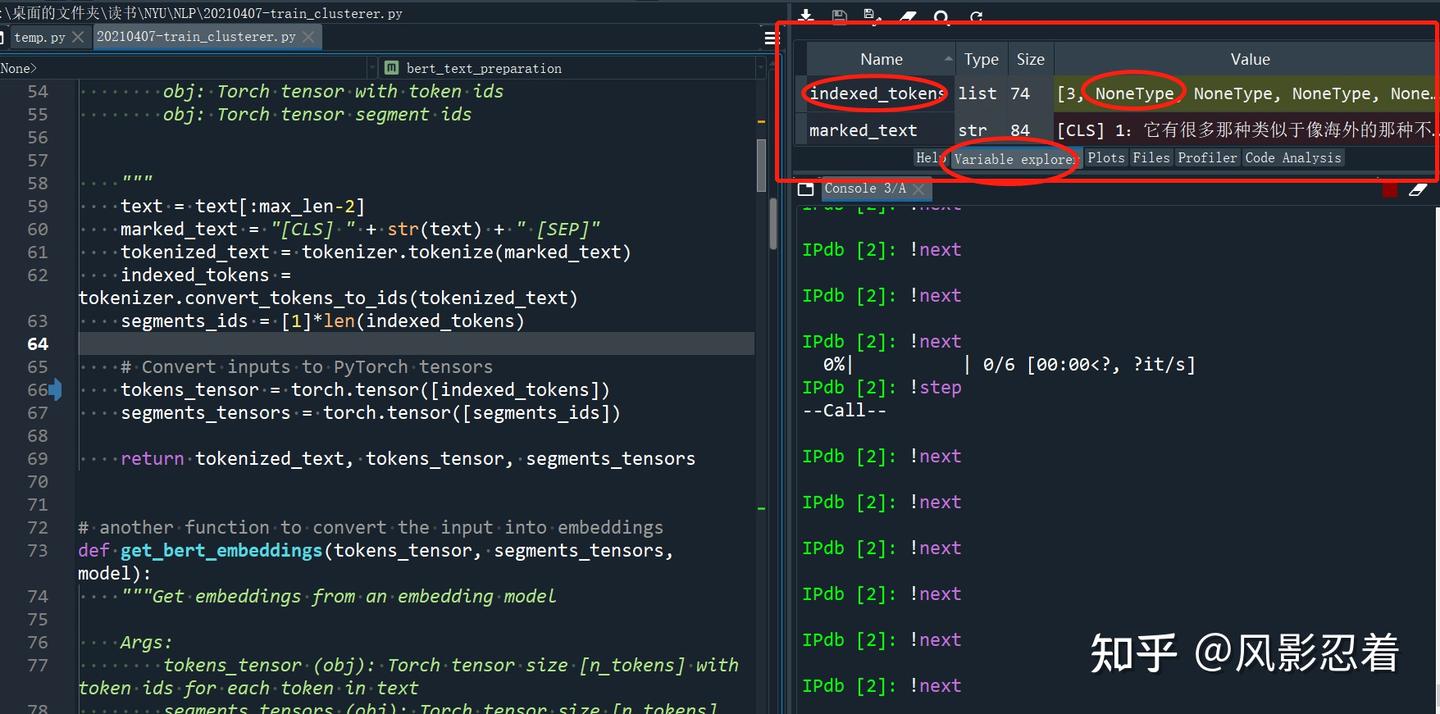Open the None> breadcrumb selector
1440x714 pixels.
click(20, 68)
